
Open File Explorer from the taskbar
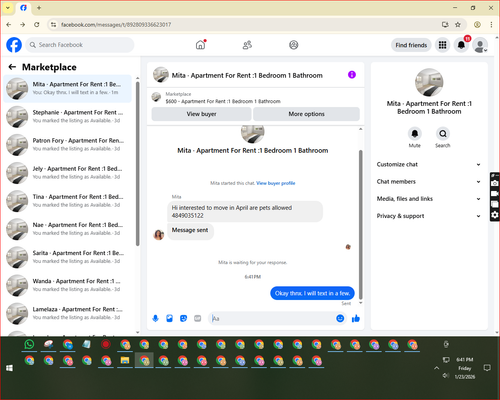[x=125, y=360]
